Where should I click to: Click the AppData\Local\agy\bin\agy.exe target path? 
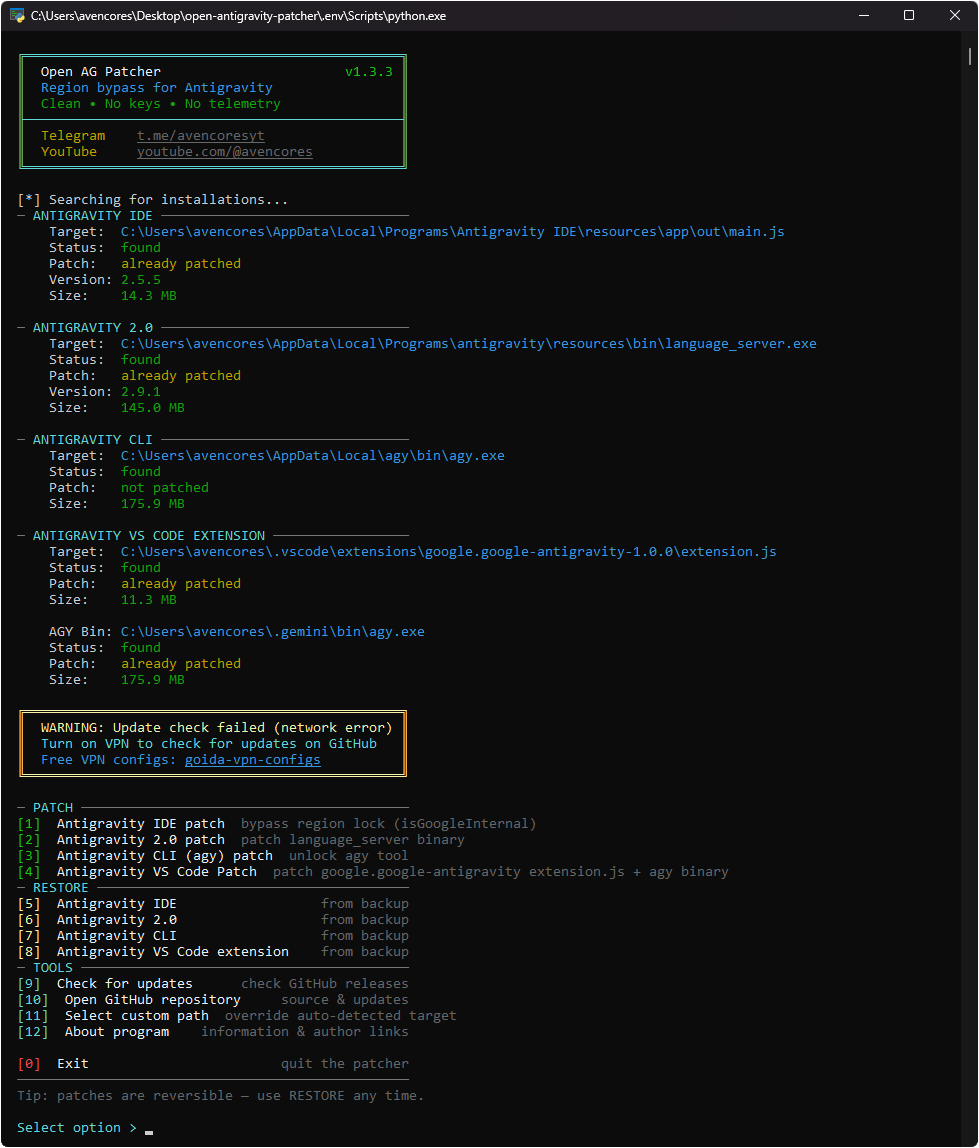click(313, 455)
